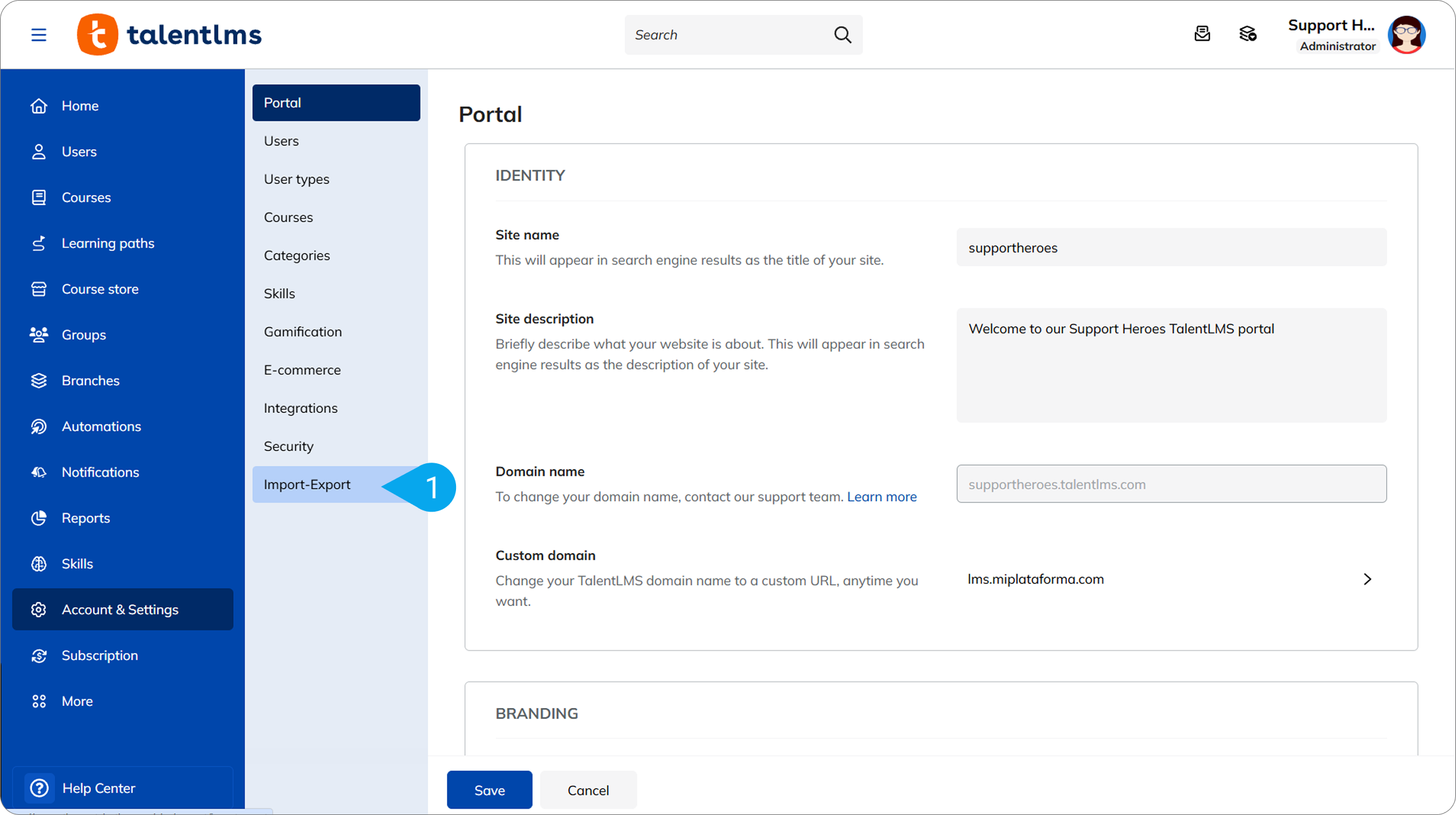1456x815 pixels.
Task: Open Groups in main sidebar
Action: pyautogui.click(x=123, y=335)
